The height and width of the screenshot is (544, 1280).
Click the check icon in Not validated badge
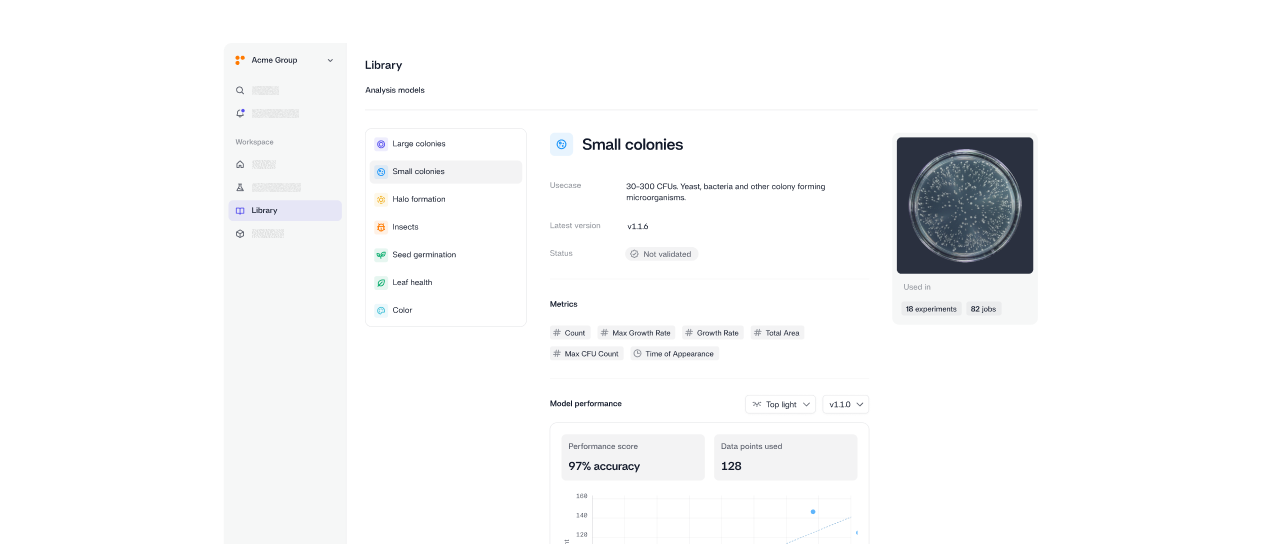click(634, 254)
